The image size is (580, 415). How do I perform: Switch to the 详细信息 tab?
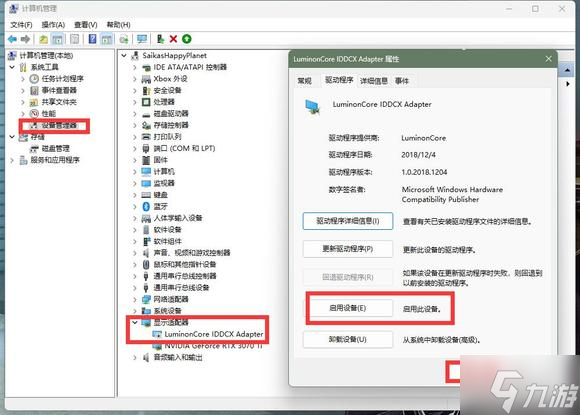coord(374,80)
